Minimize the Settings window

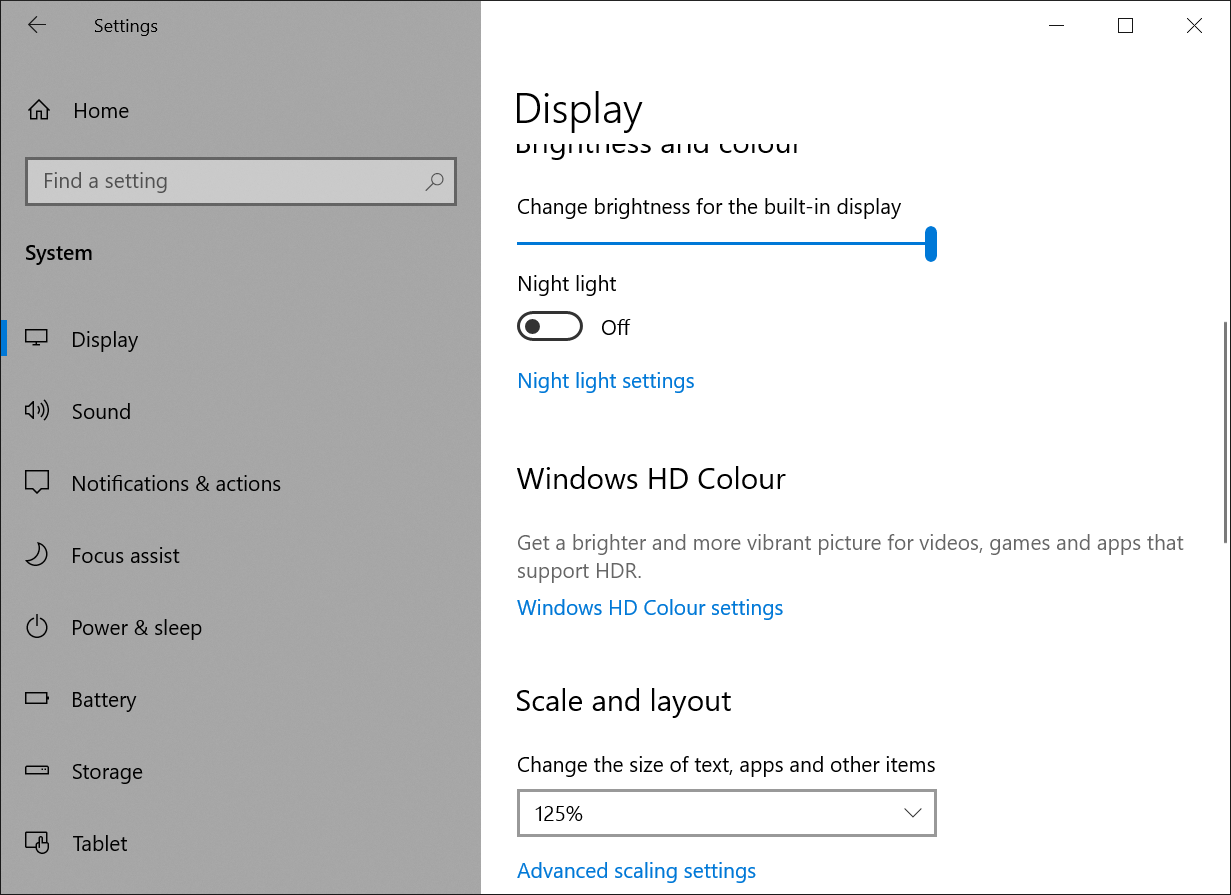[x=1057, y=26]
